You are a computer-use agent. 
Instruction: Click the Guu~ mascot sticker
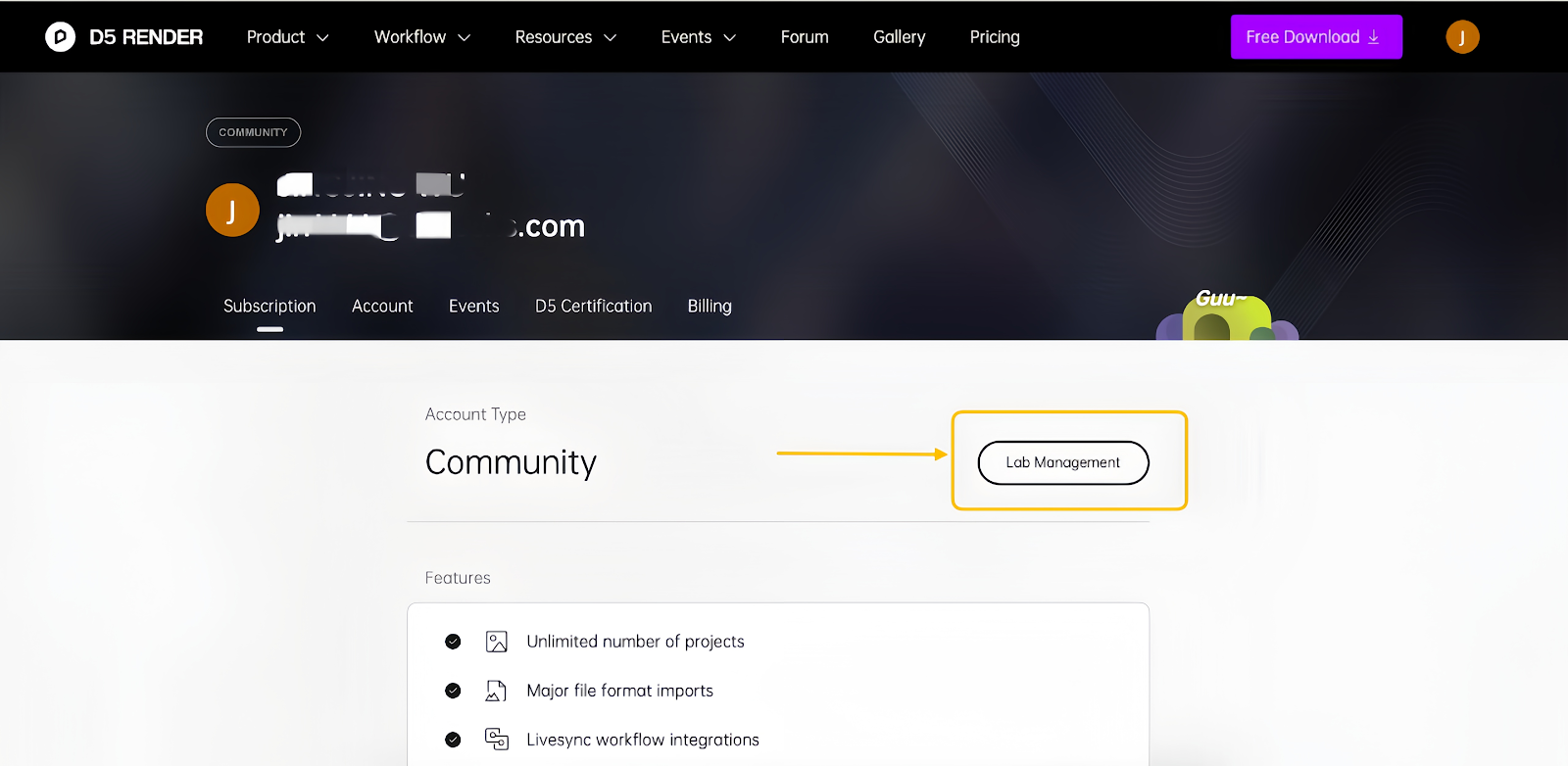[x=1227, y=314]
